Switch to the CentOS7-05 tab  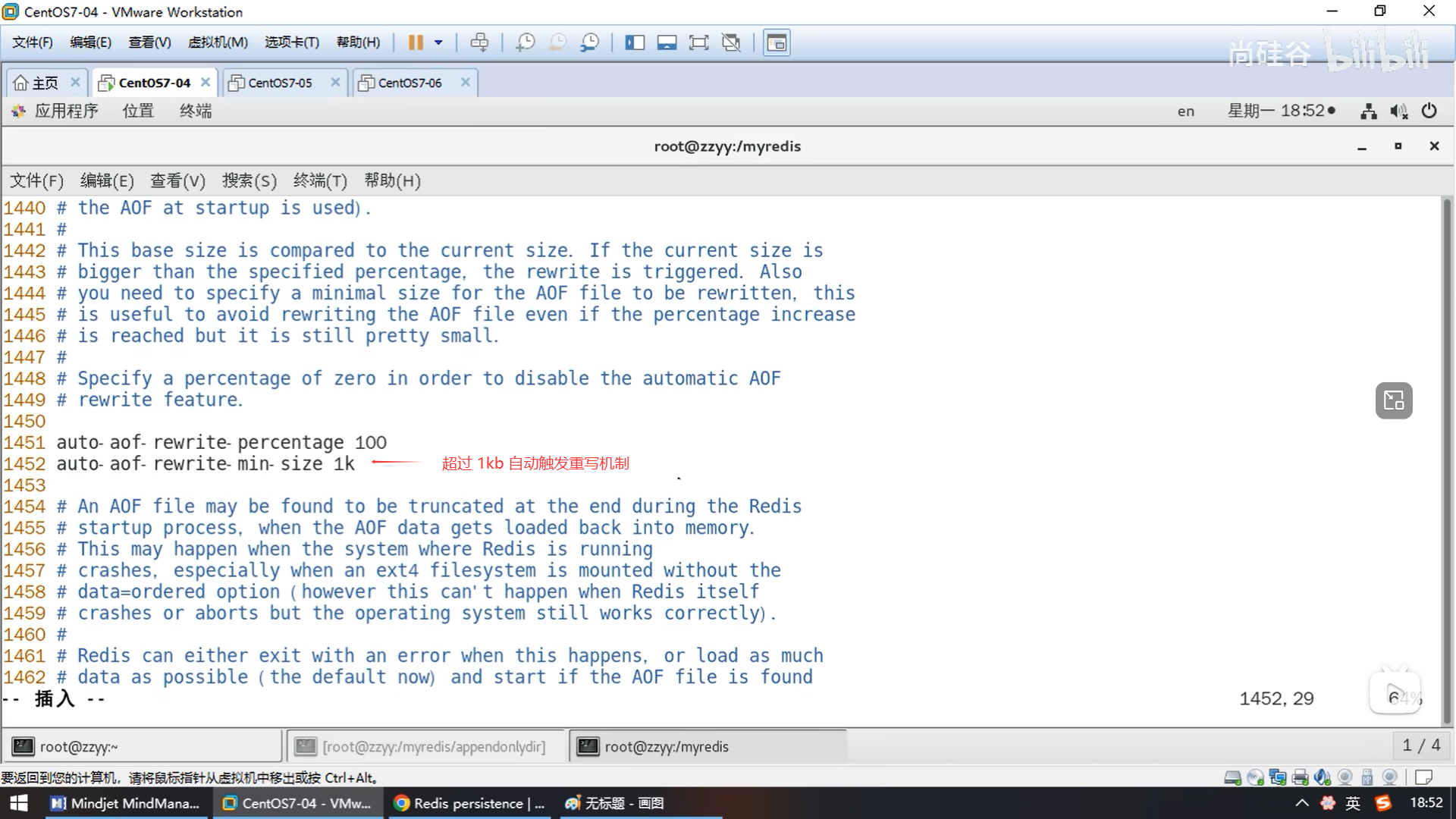(280, 83)
